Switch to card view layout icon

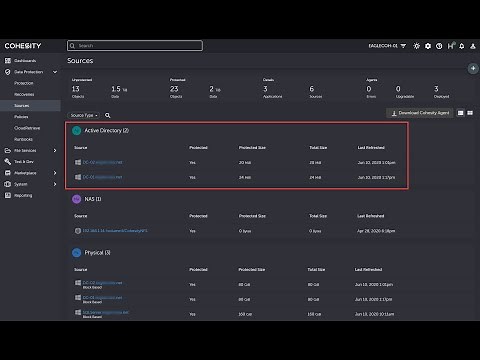click(470, 113)
